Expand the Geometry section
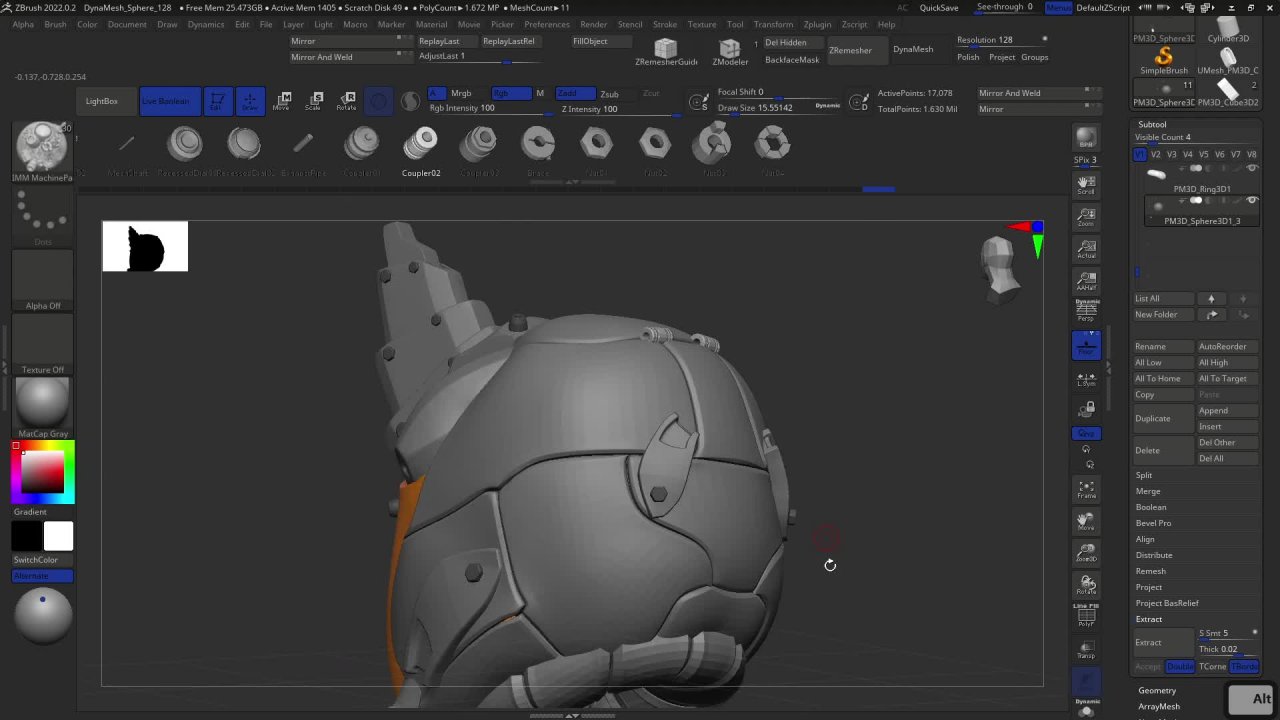The image size is (1280, 720). pyautogui.click(x=1157, y=691)
